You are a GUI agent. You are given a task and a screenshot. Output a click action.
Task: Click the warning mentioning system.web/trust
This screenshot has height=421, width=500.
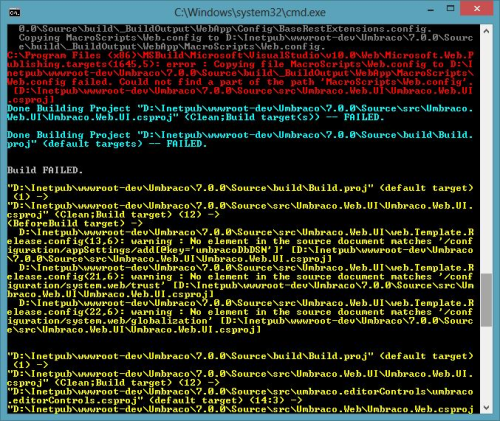[240, 281]
